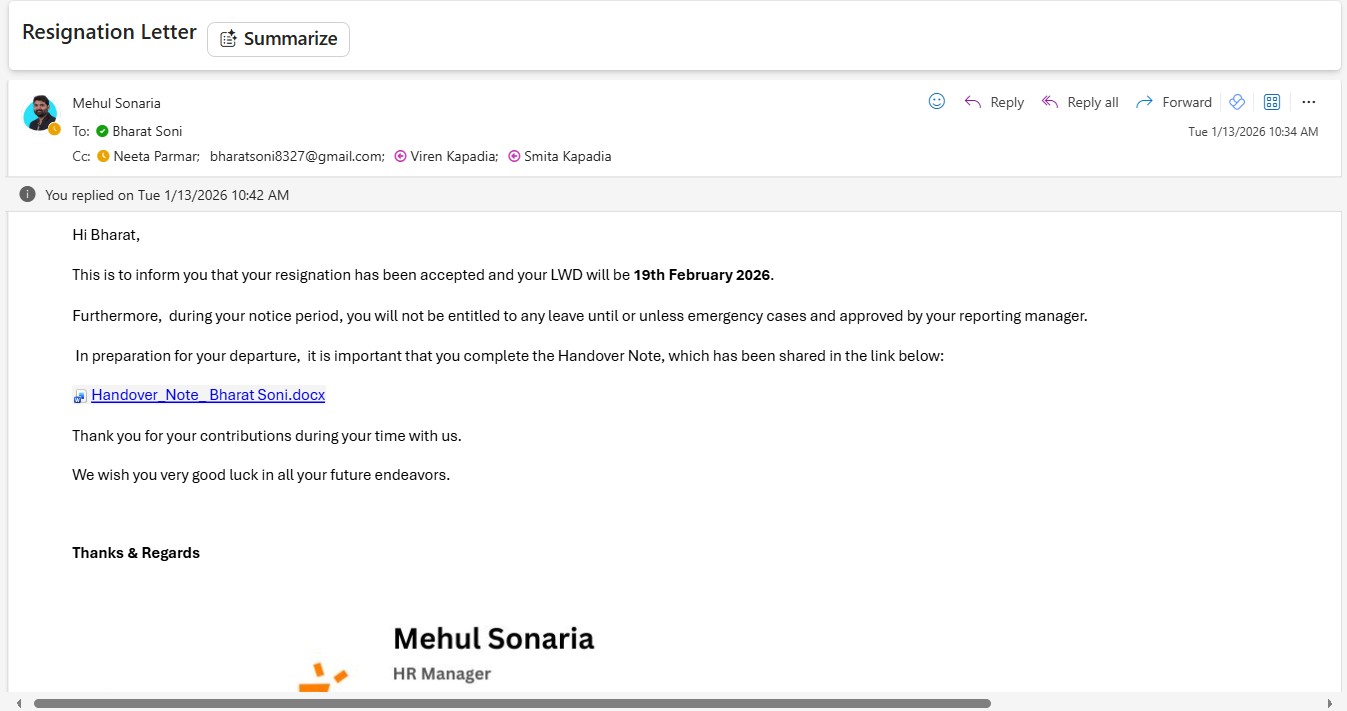Open the Handover_Note_ Bharat Soni.docx link
This screenshot has width=1347, height=711.
(208, 395)
